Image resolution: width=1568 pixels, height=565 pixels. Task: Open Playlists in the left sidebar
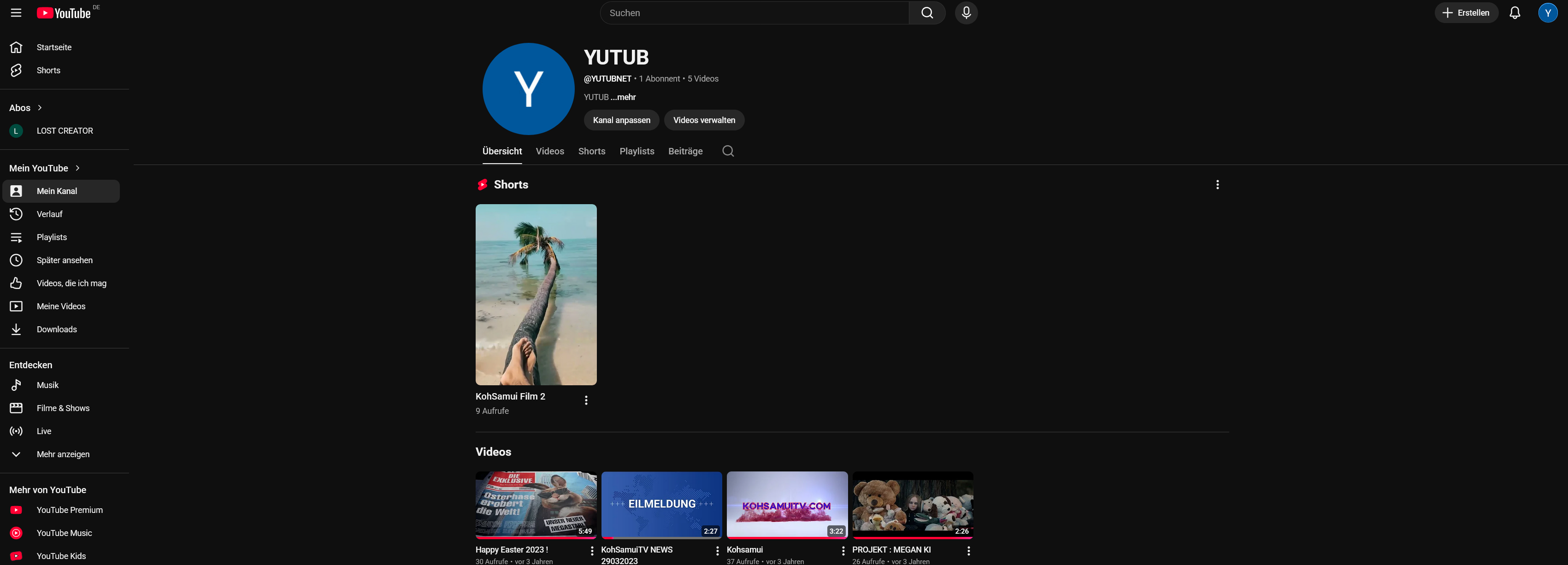(61, 237)
